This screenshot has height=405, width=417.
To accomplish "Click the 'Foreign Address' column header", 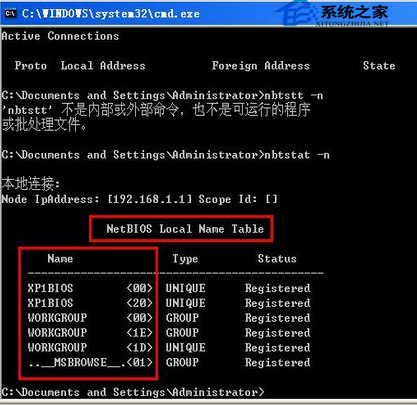I will pyautogui.click(x=261, y=66).
